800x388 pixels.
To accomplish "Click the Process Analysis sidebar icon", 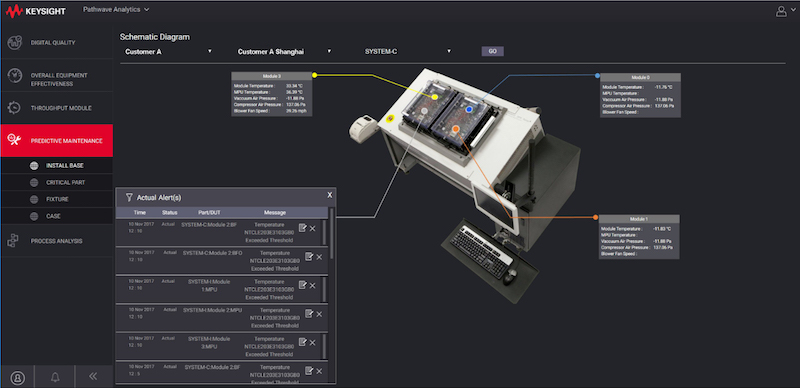I will [x=13, y=241].
